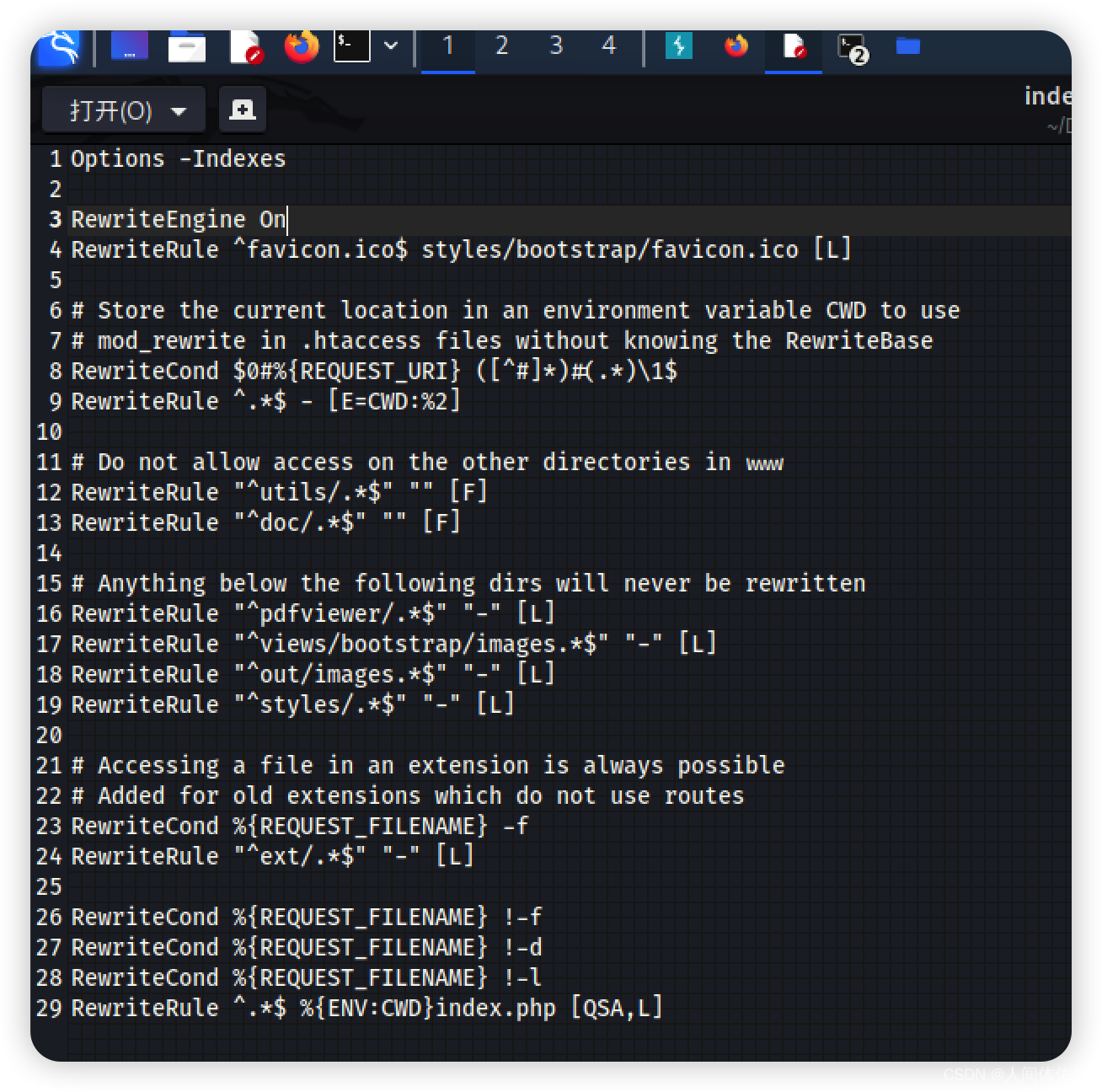Click the RewriteCond $0#%{REQUEST_URI} line
Screen dimensions: 1102x1092
(x=373, y=371)
